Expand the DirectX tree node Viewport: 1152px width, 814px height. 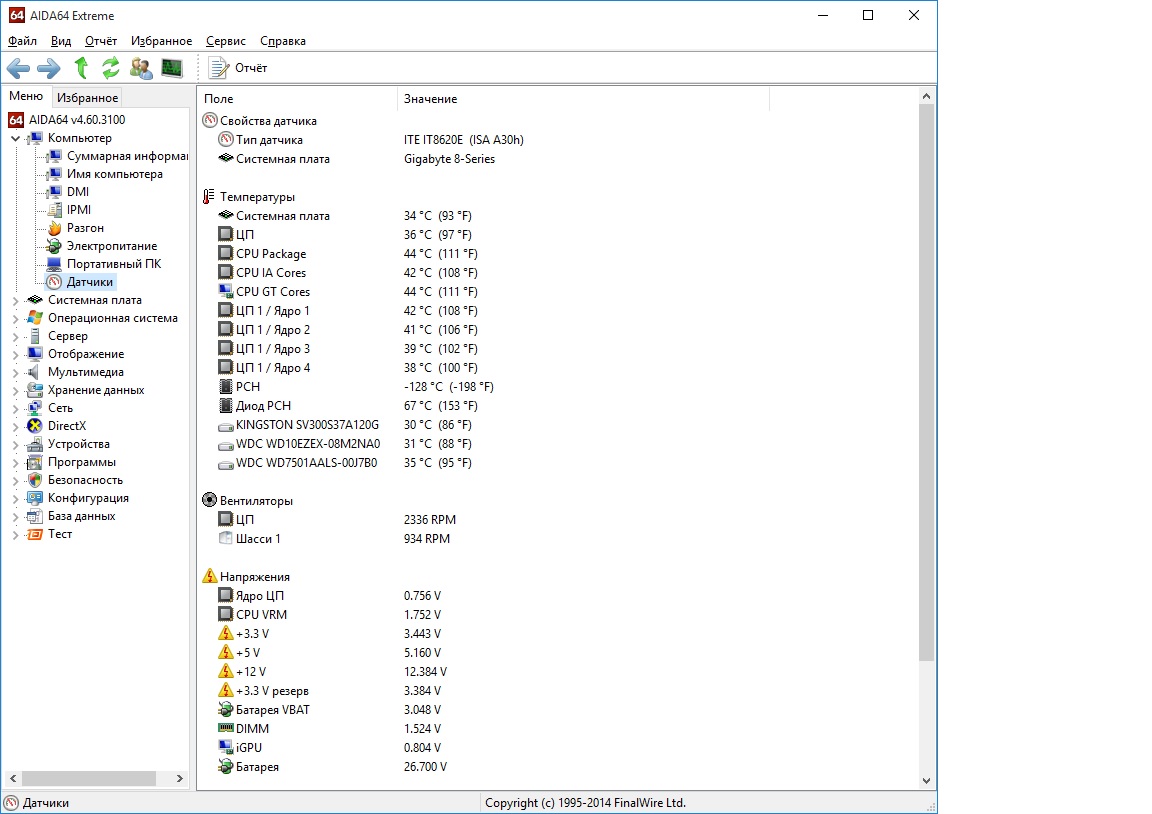pos(15,426)
